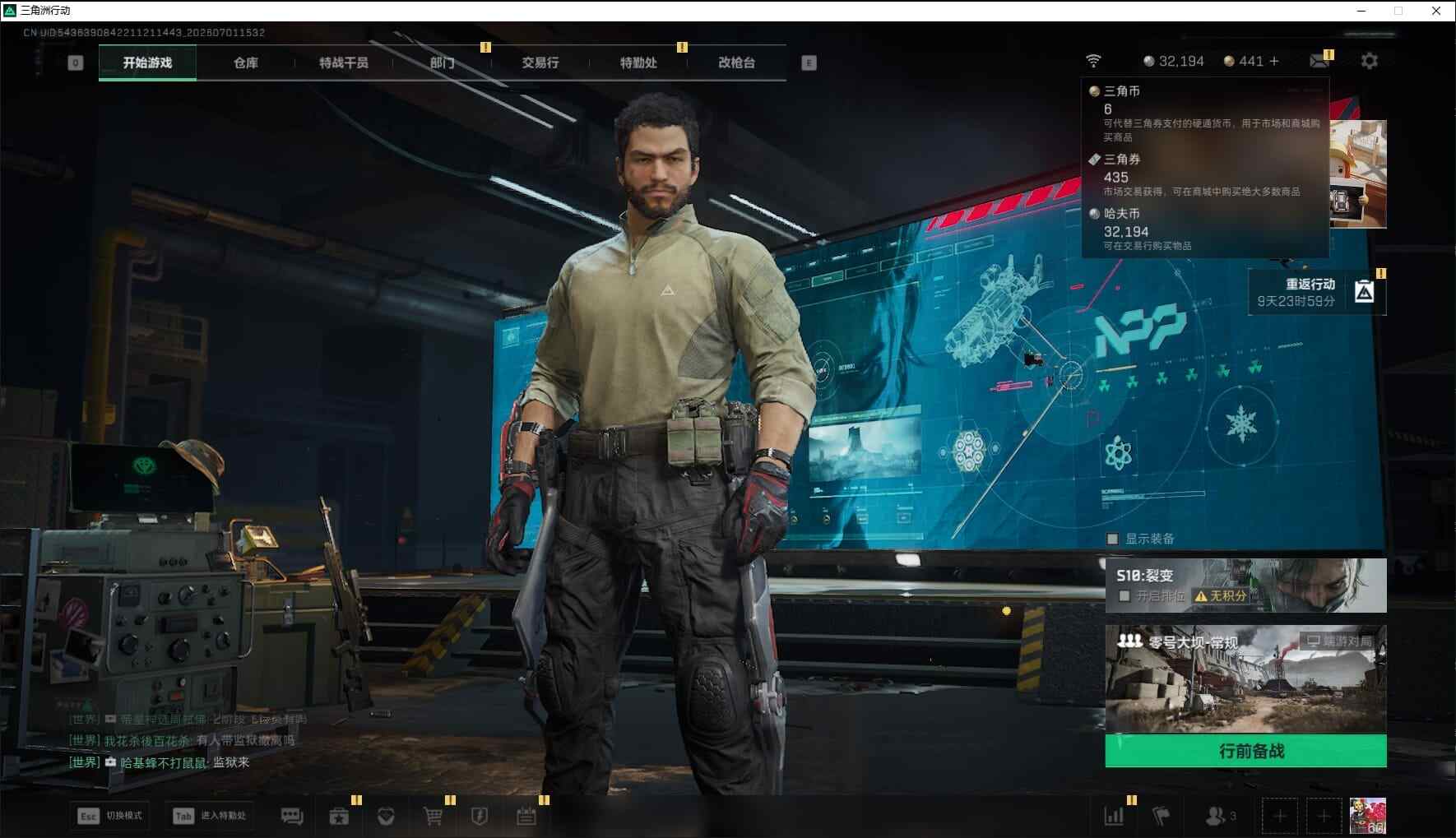Click the plus icon beside 441
The height and width of the screenshot is (838, 1456).
pyautogui.click(x=1274, y=61)
